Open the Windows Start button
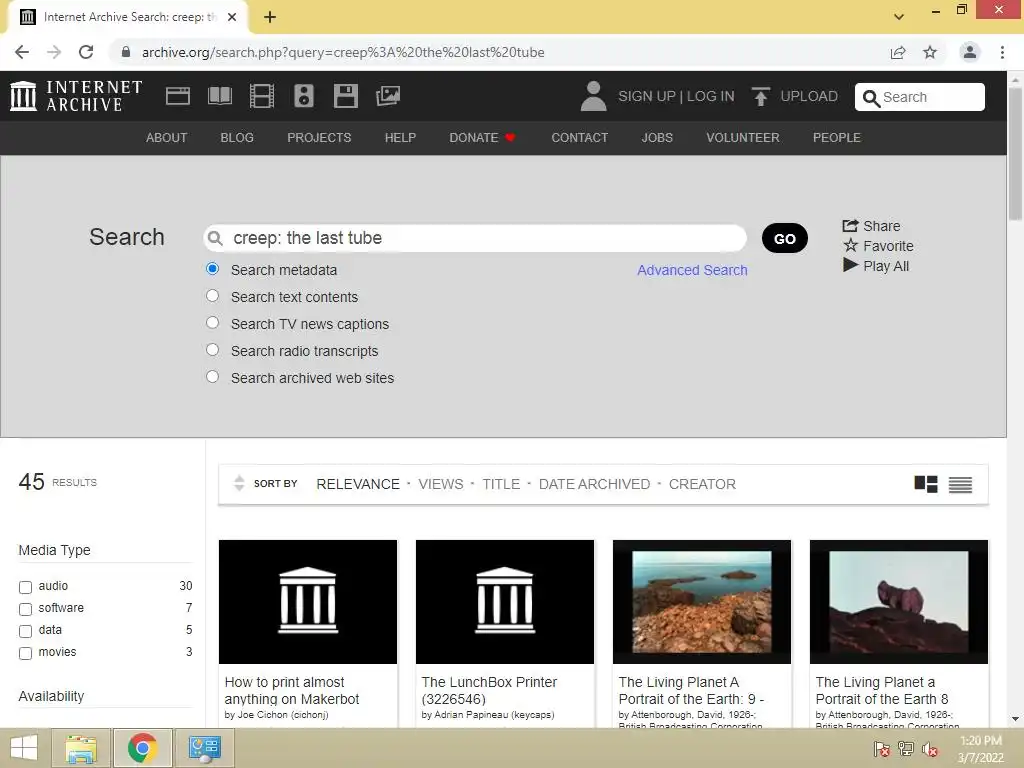Viewport: 1024px width, 768px height. [x=24, y=748]
